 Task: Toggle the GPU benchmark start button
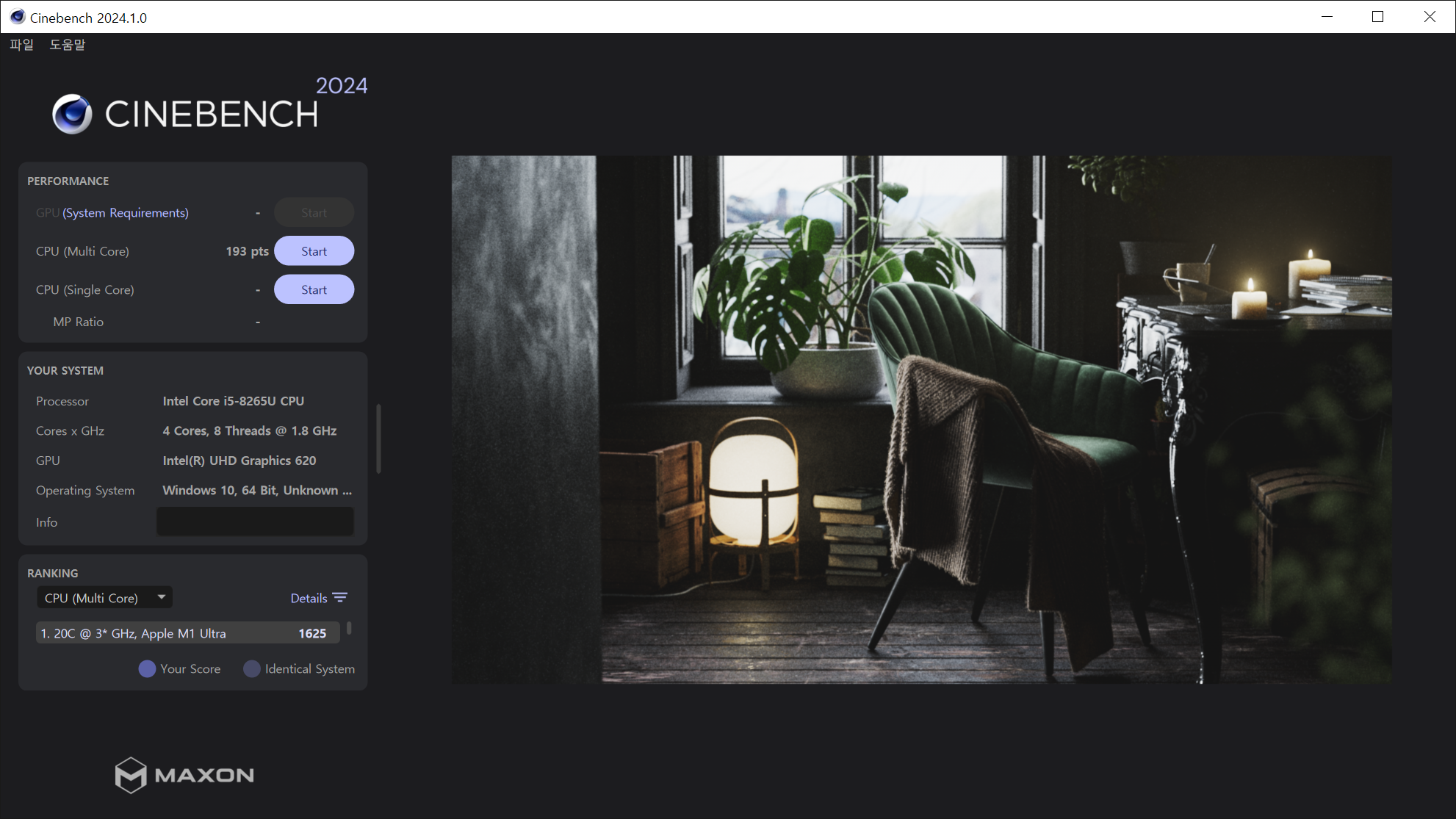coord(313,212)
